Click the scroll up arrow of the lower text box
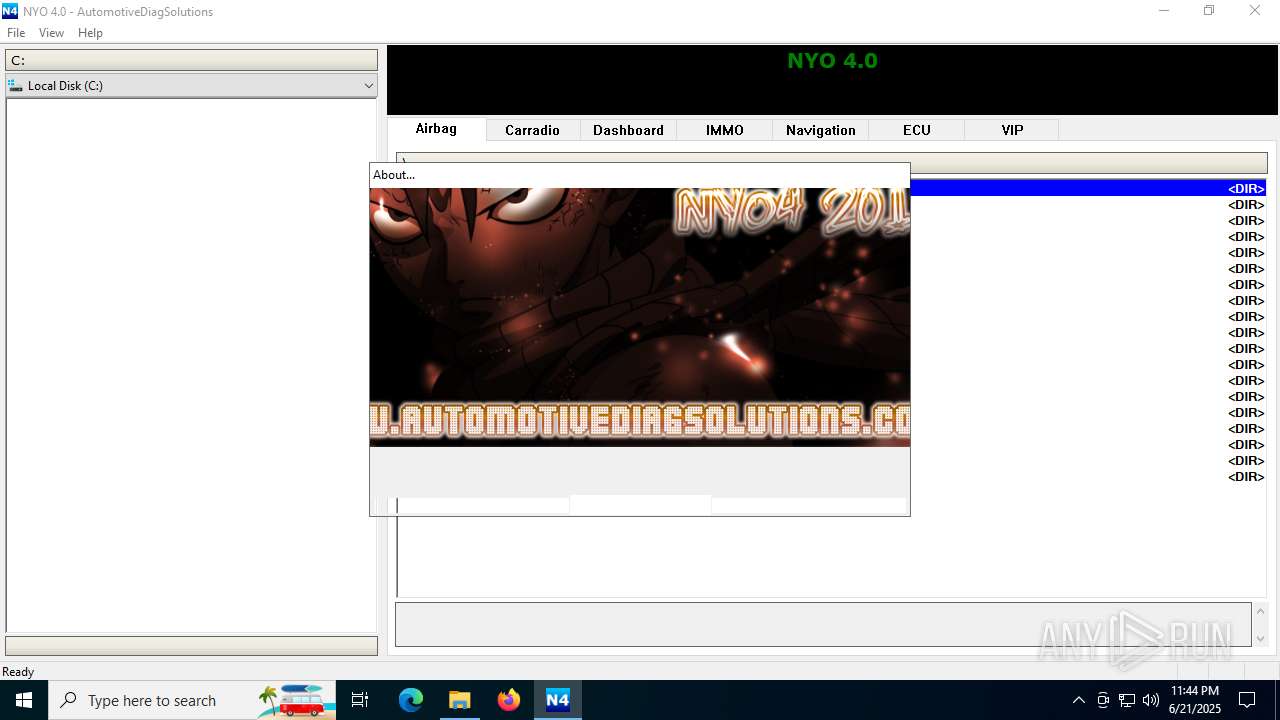Viewport: 1280px width, 720px height. (1260, 611)
